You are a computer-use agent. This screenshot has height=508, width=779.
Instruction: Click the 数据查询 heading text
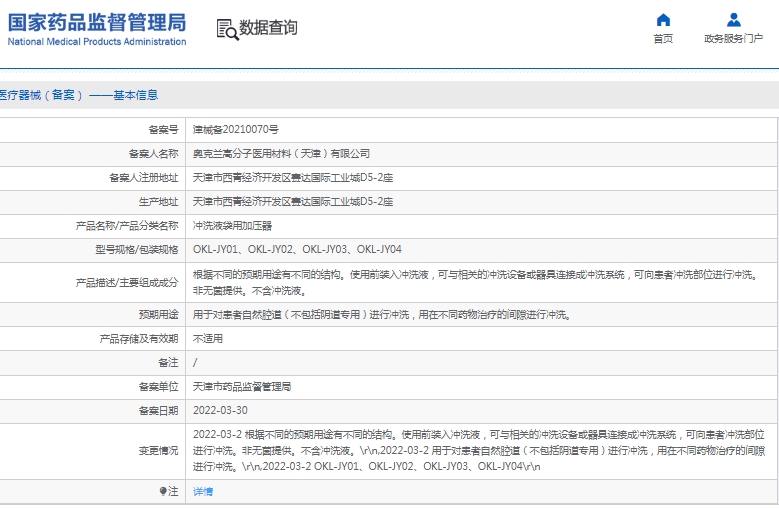tap(268, 28)
